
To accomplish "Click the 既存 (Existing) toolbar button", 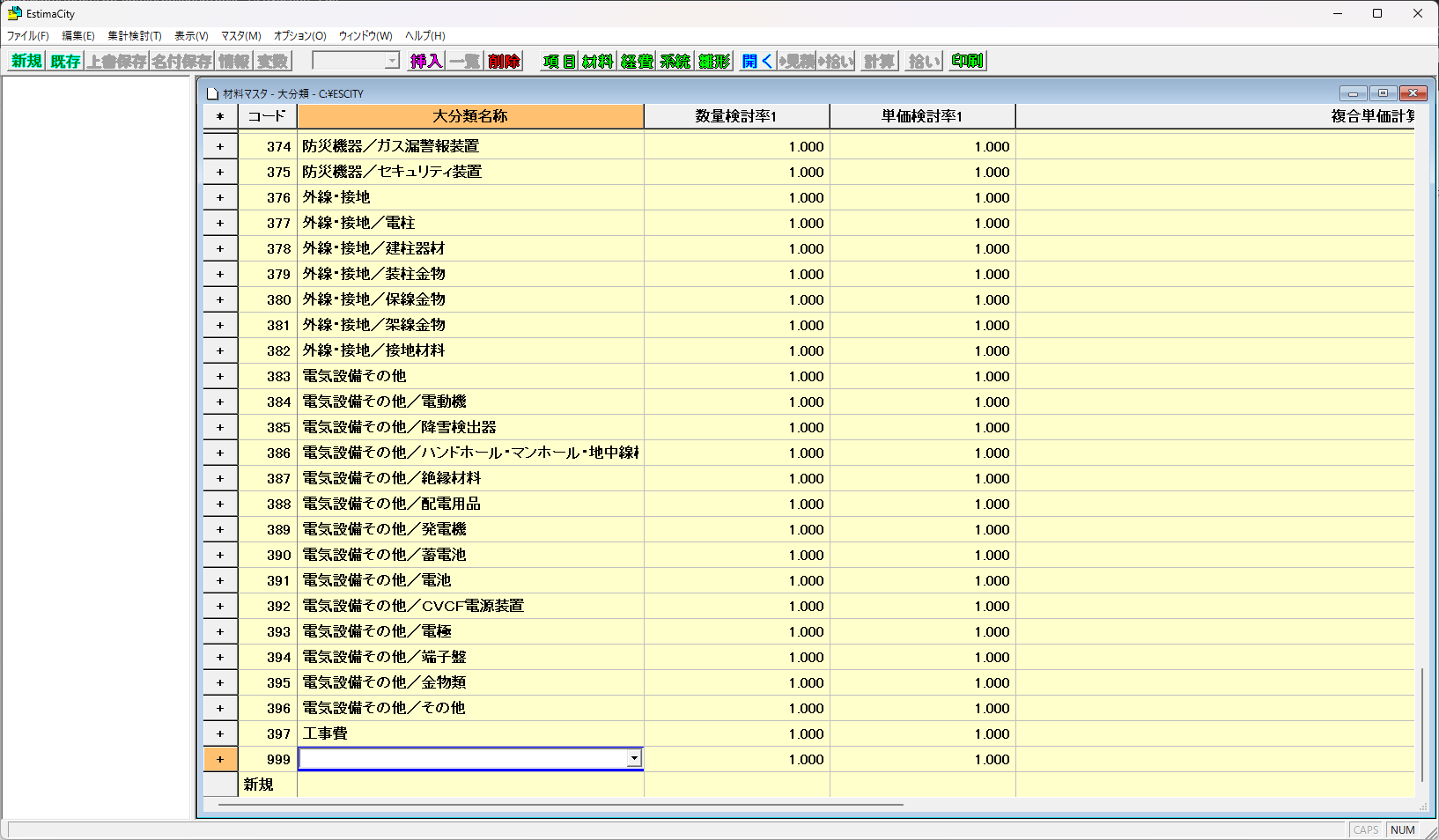I will point(65,61).
